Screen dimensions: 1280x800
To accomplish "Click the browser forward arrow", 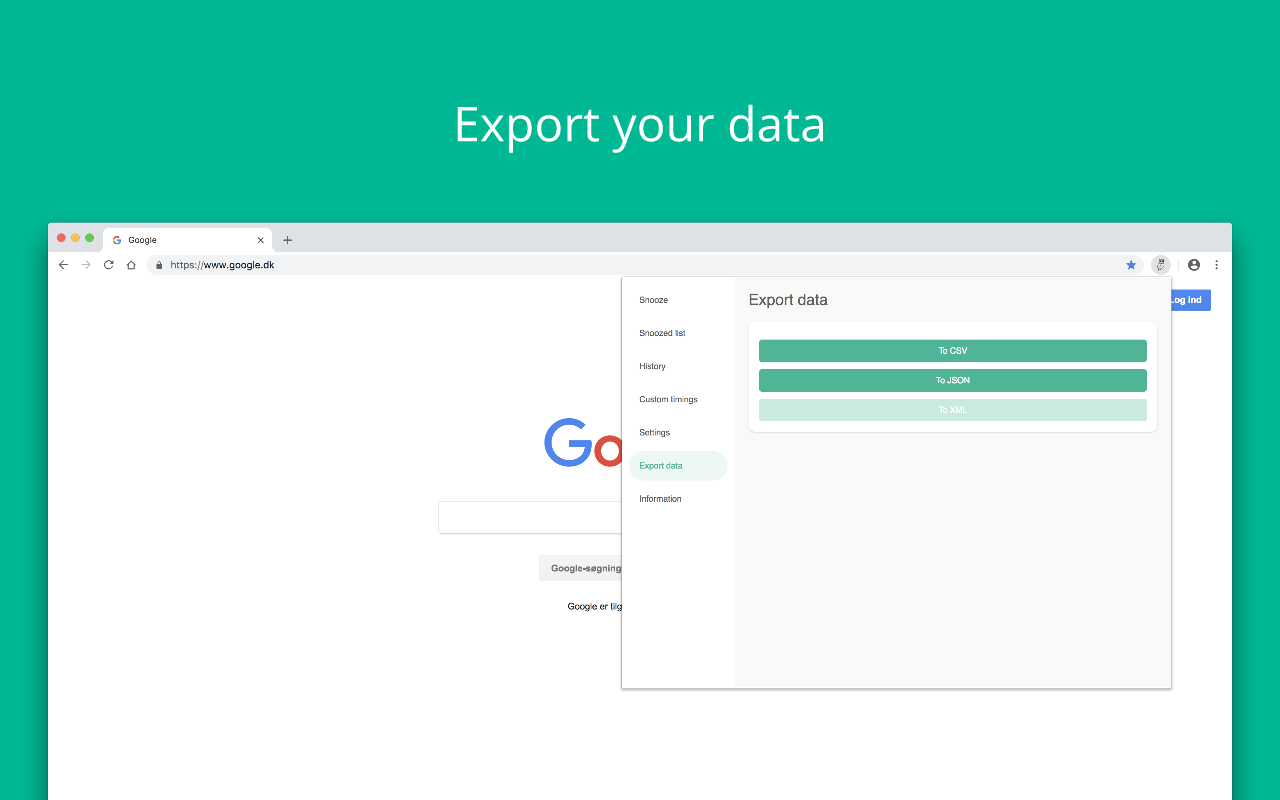I will point(86,265).
